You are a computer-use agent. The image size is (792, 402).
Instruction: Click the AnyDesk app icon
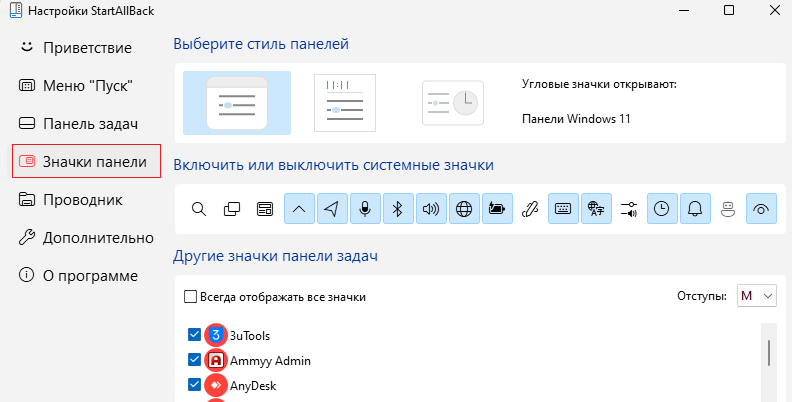[216, 385]
